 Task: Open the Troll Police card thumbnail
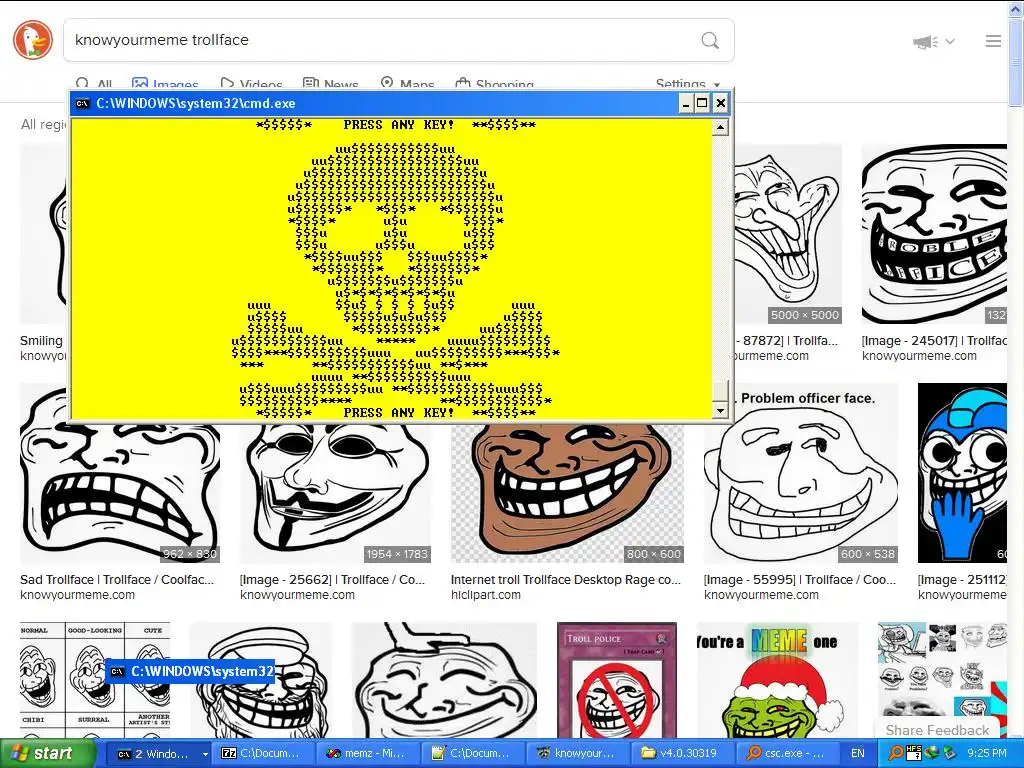click(x=617, y=680)
